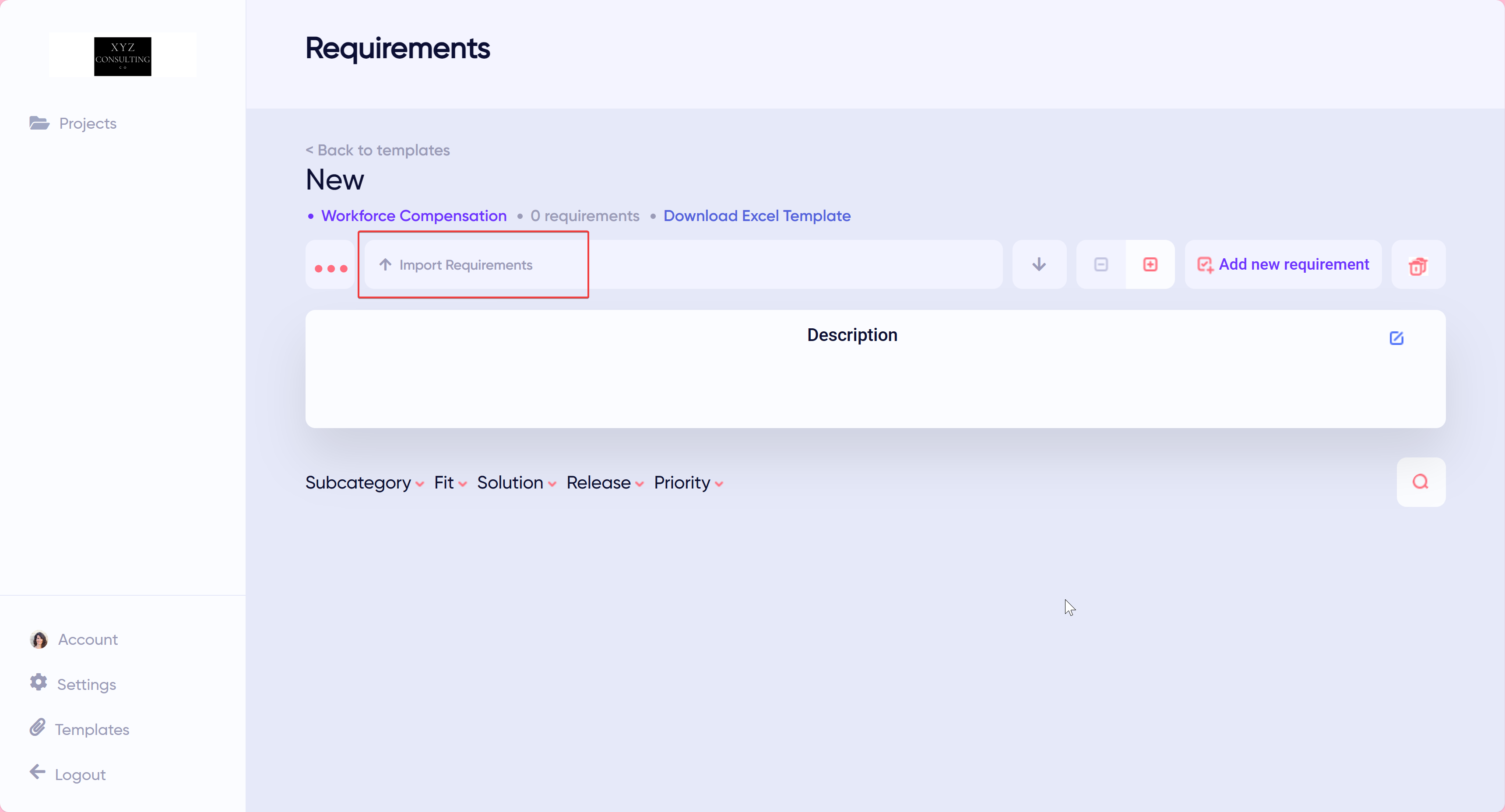Open the Description edit pencil icon
This screenshot has width=1505, height=812.
[1397, 338]
